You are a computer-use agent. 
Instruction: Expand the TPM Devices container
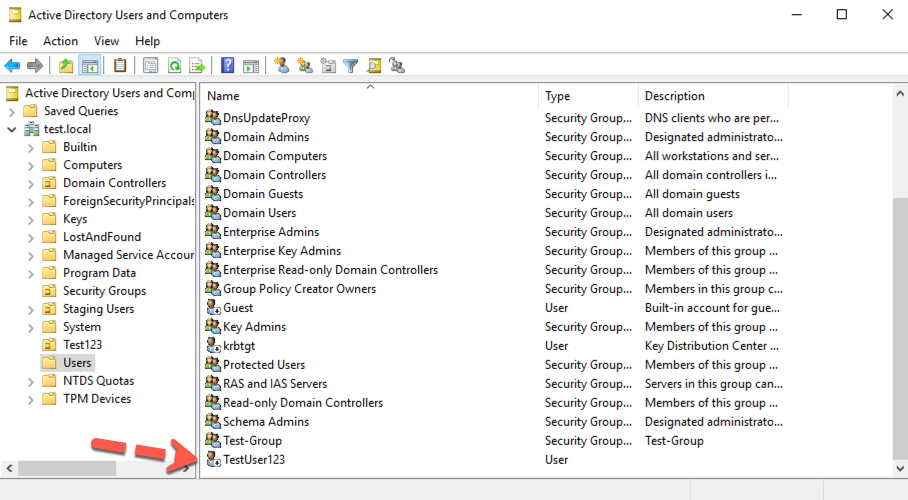[31, 399]
